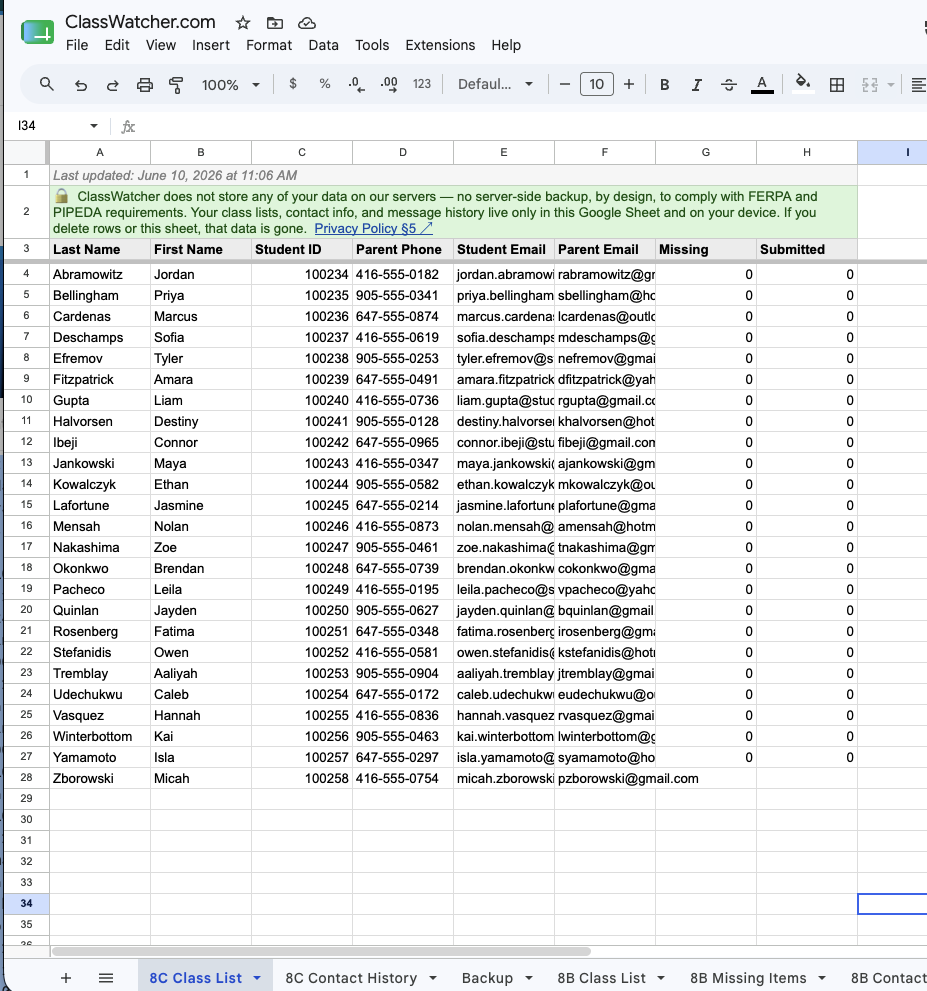The height and width of the screenshot is (991, 927).
Task: Switch to 8B Class List tab
Action: pos(602,978)
